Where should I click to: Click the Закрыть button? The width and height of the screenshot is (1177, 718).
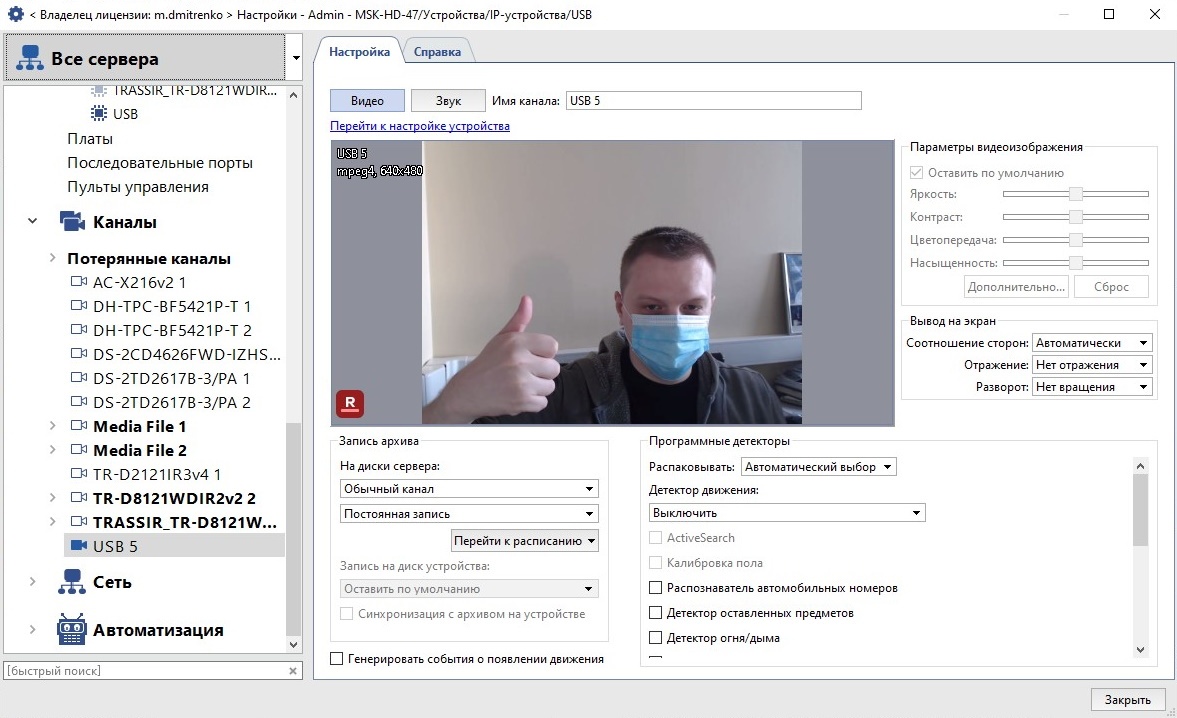coord(1127,699)
